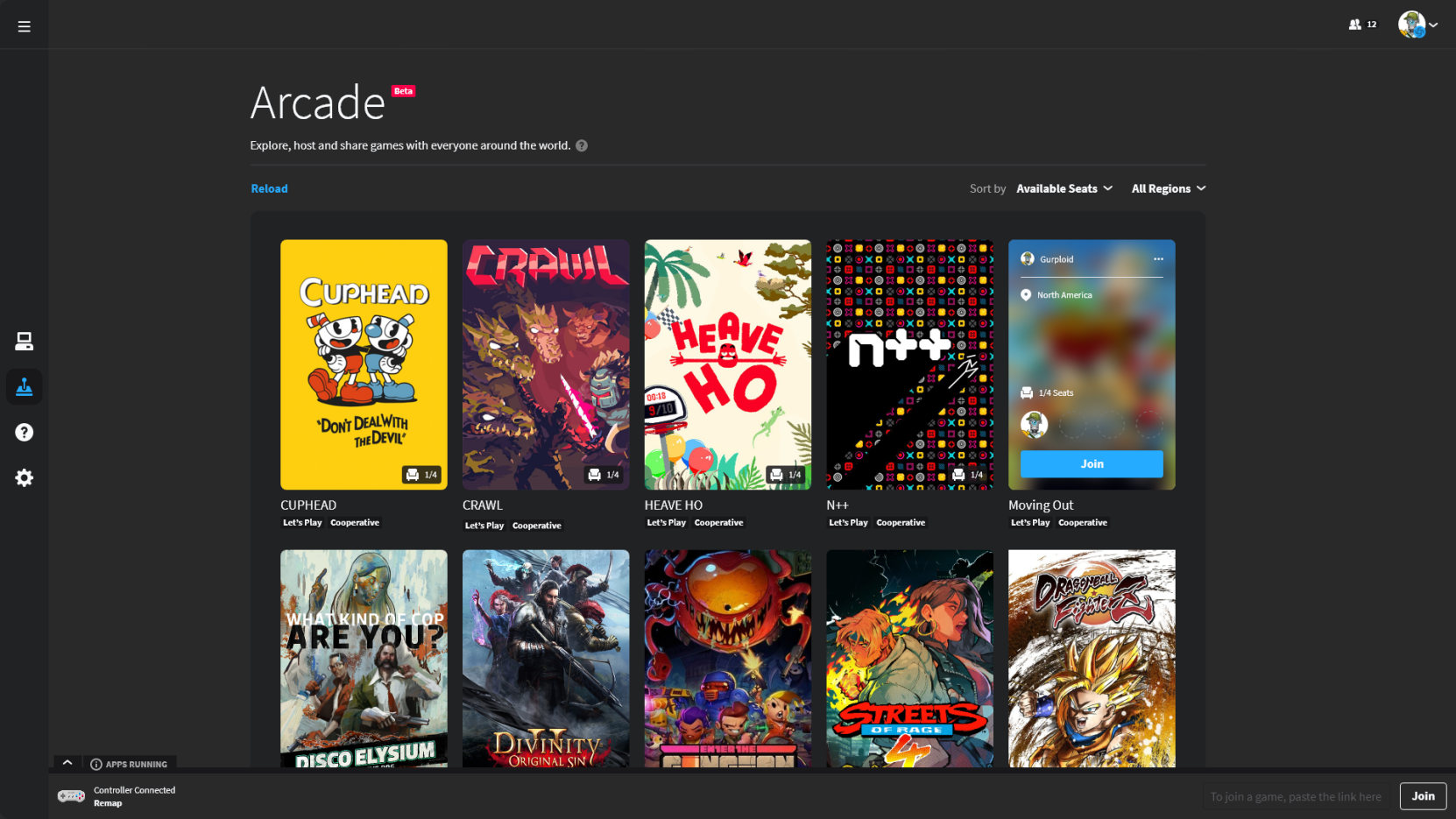Select the Arcade joystick sidebar icon
This screenshot has width=1456, height=819.
click(x=24, y=386)
